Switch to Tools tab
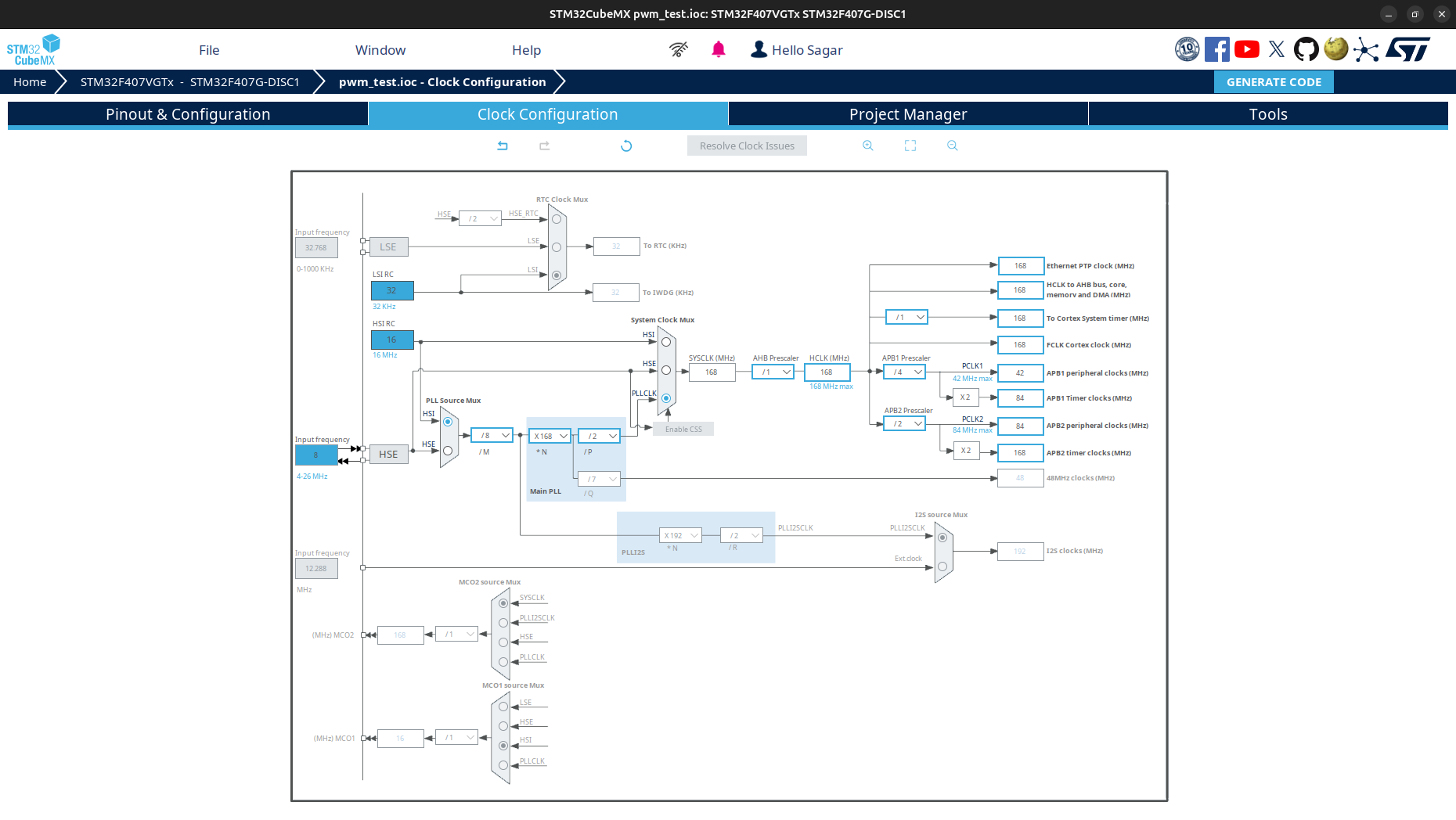1456x820 pixels. click(1268, 114)
